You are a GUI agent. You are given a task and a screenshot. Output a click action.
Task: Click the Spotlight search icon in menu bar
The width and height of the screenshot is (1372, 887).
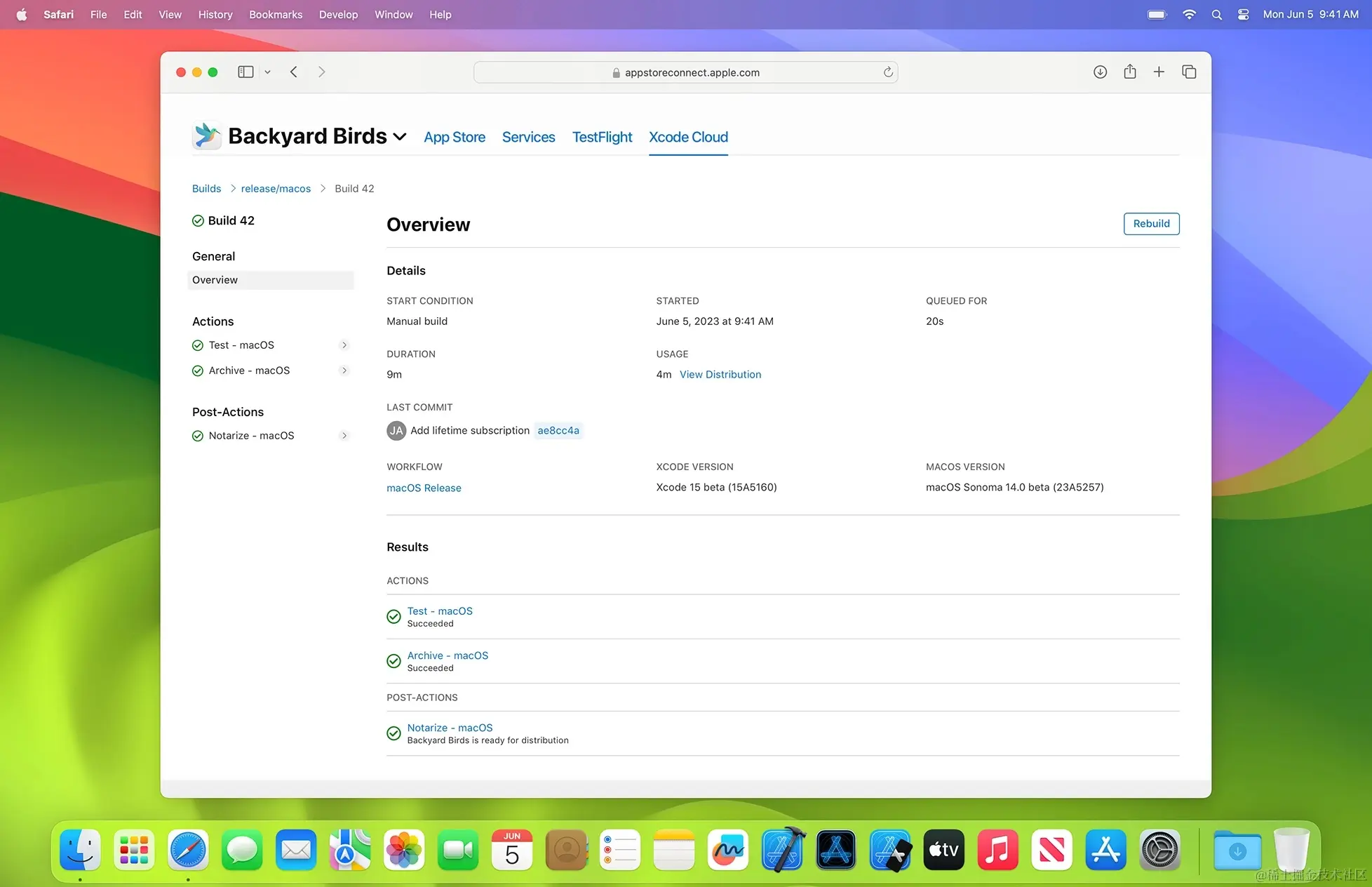coord(1216,14)
